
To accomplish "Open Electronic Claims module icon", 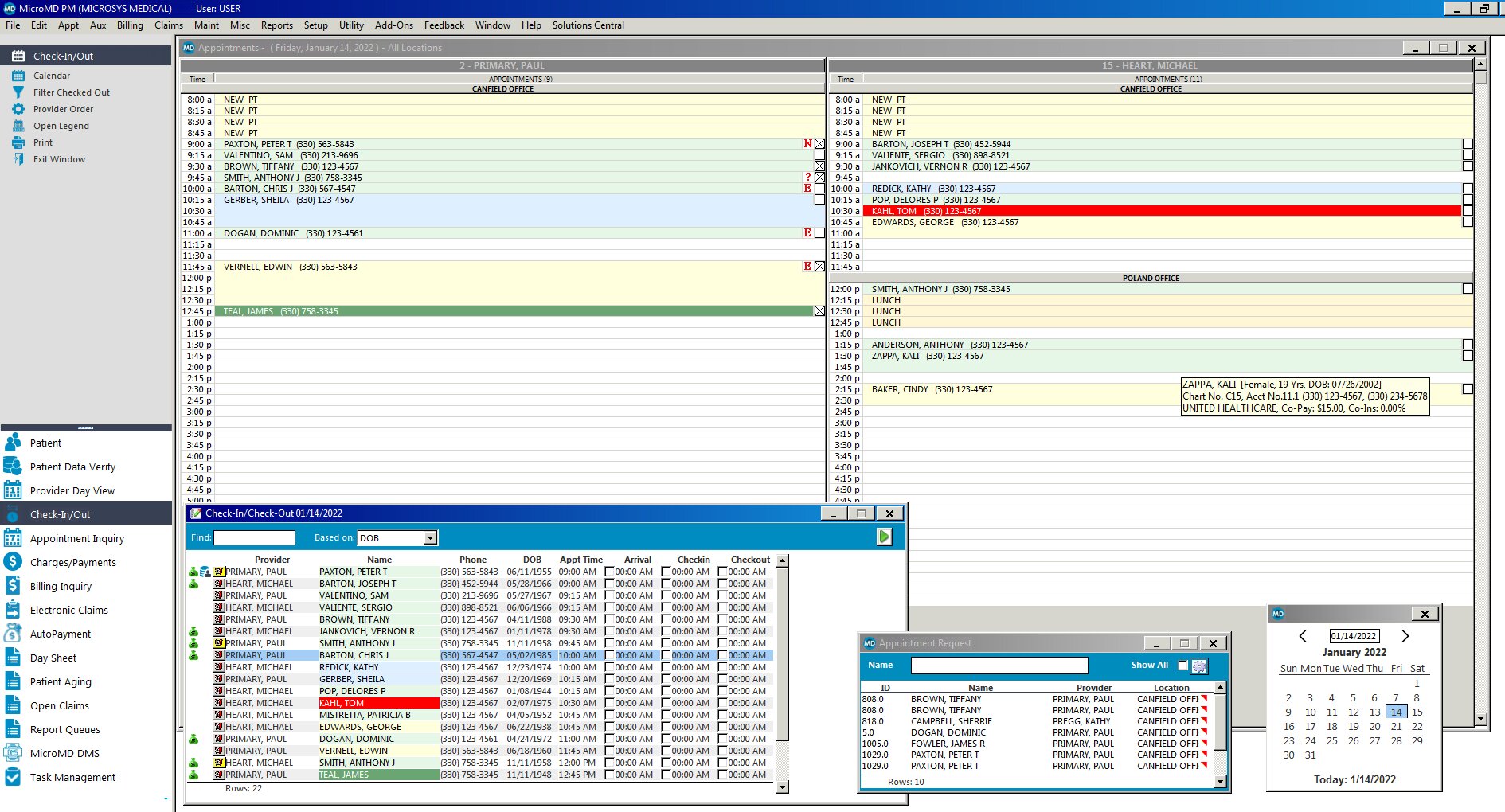I will 13,611.
